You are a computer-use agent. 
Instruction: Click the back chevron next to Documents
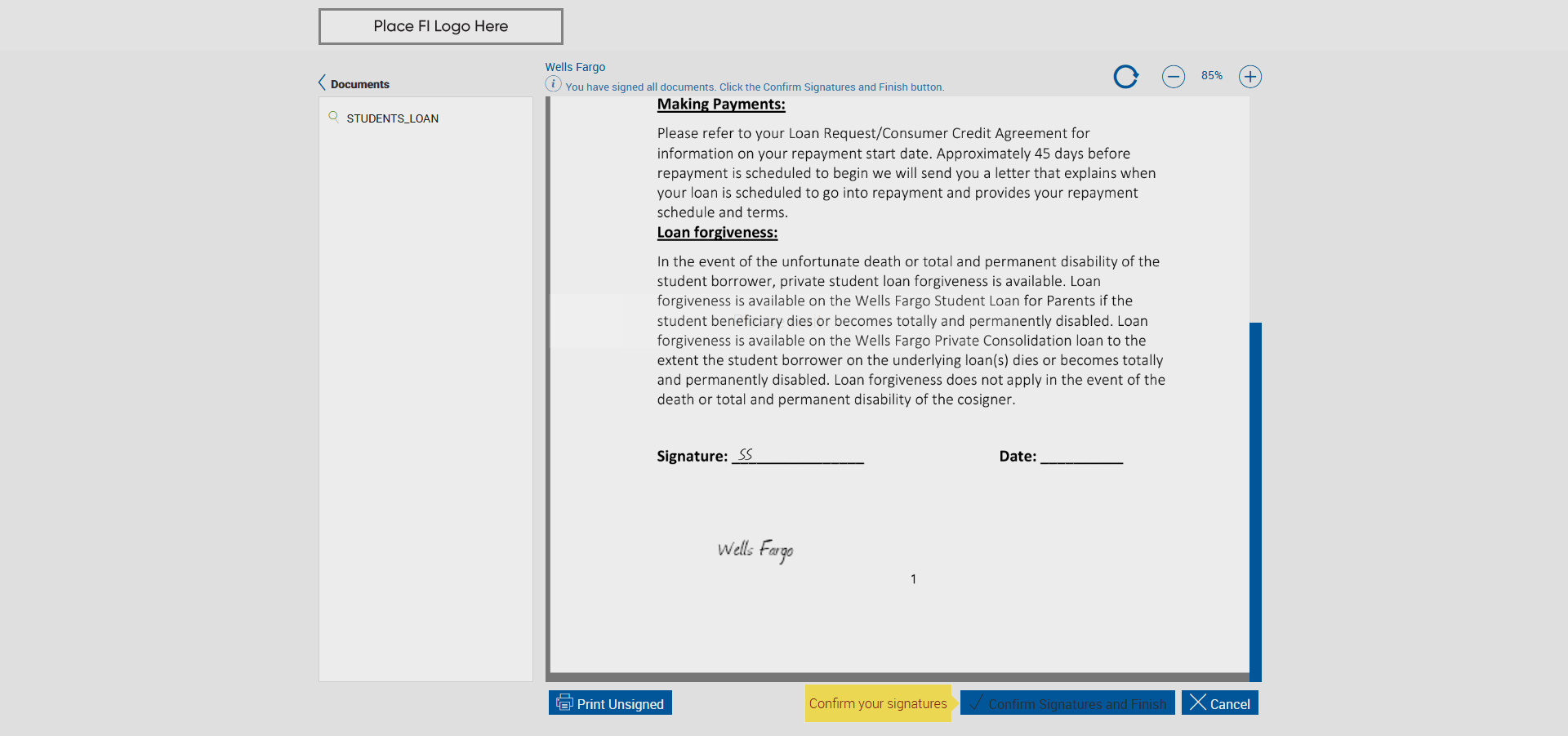322,83
